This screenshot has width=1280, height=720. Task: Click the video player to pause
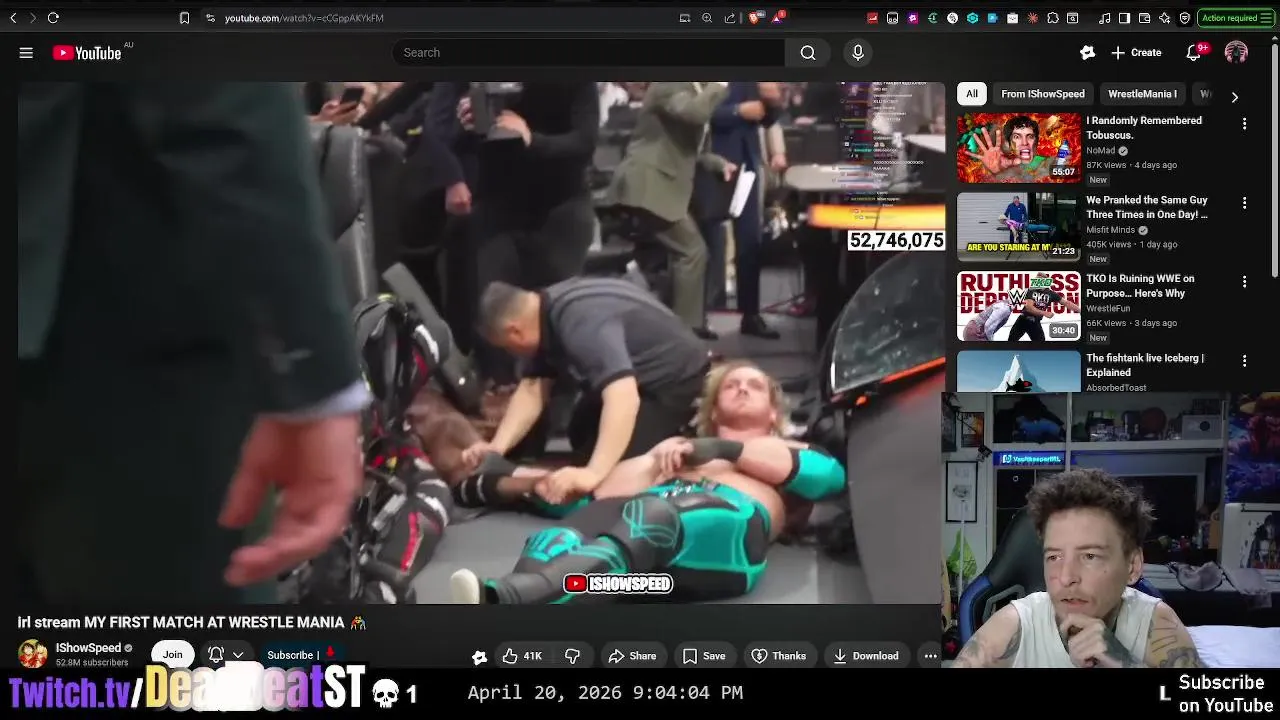click(481, 343)
